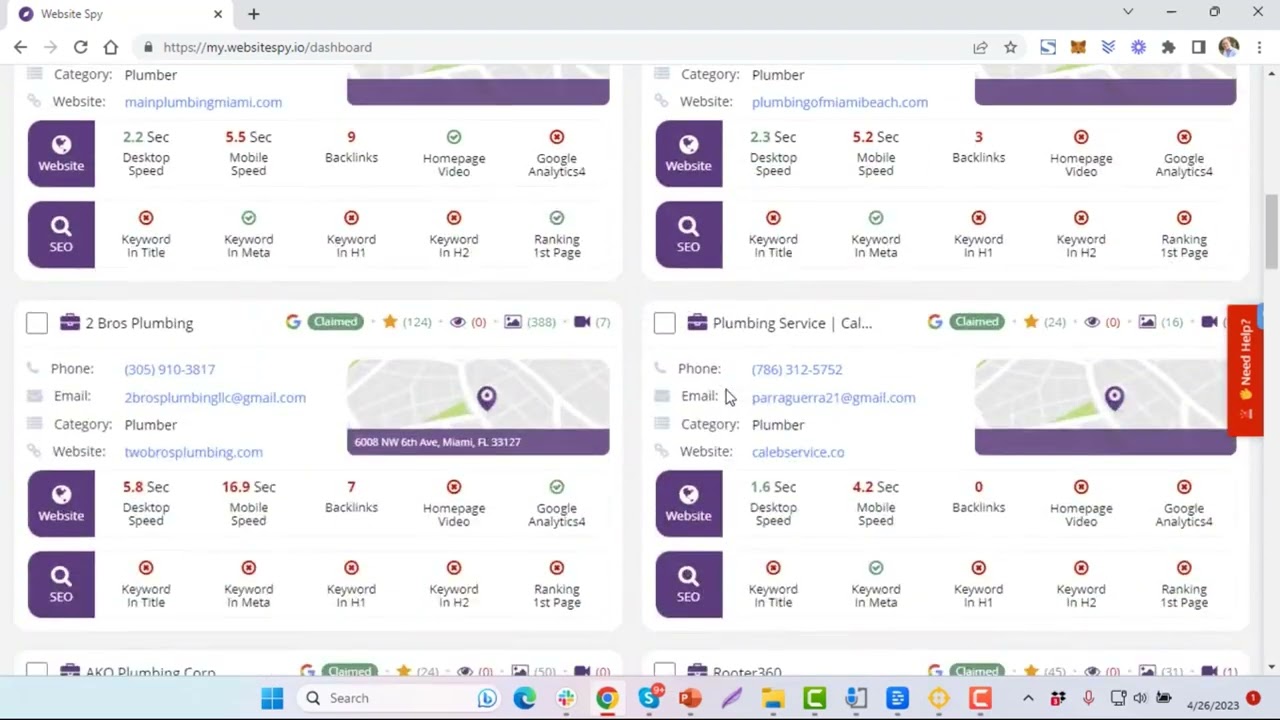The image size is (1280, 720).
Task: Click the reviews star for 2 Bros Plumbing
Action: pos(390,322)
